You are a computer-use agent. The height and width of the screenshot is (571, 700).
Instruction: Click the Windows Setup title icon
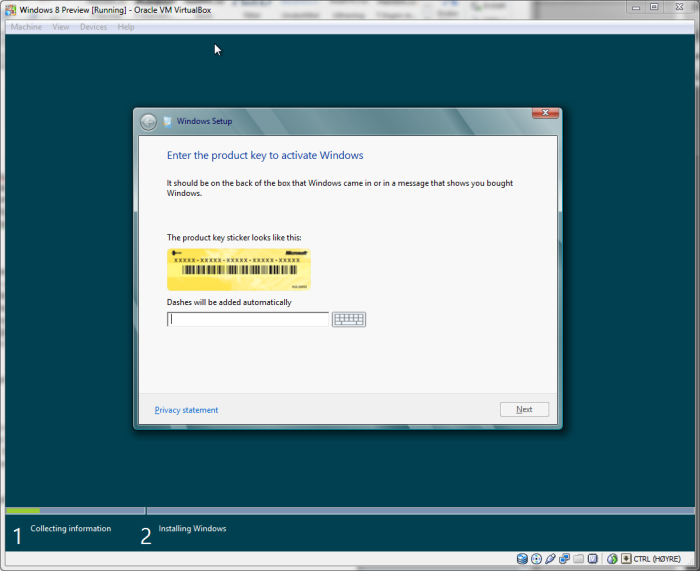(x=167, y=121)
